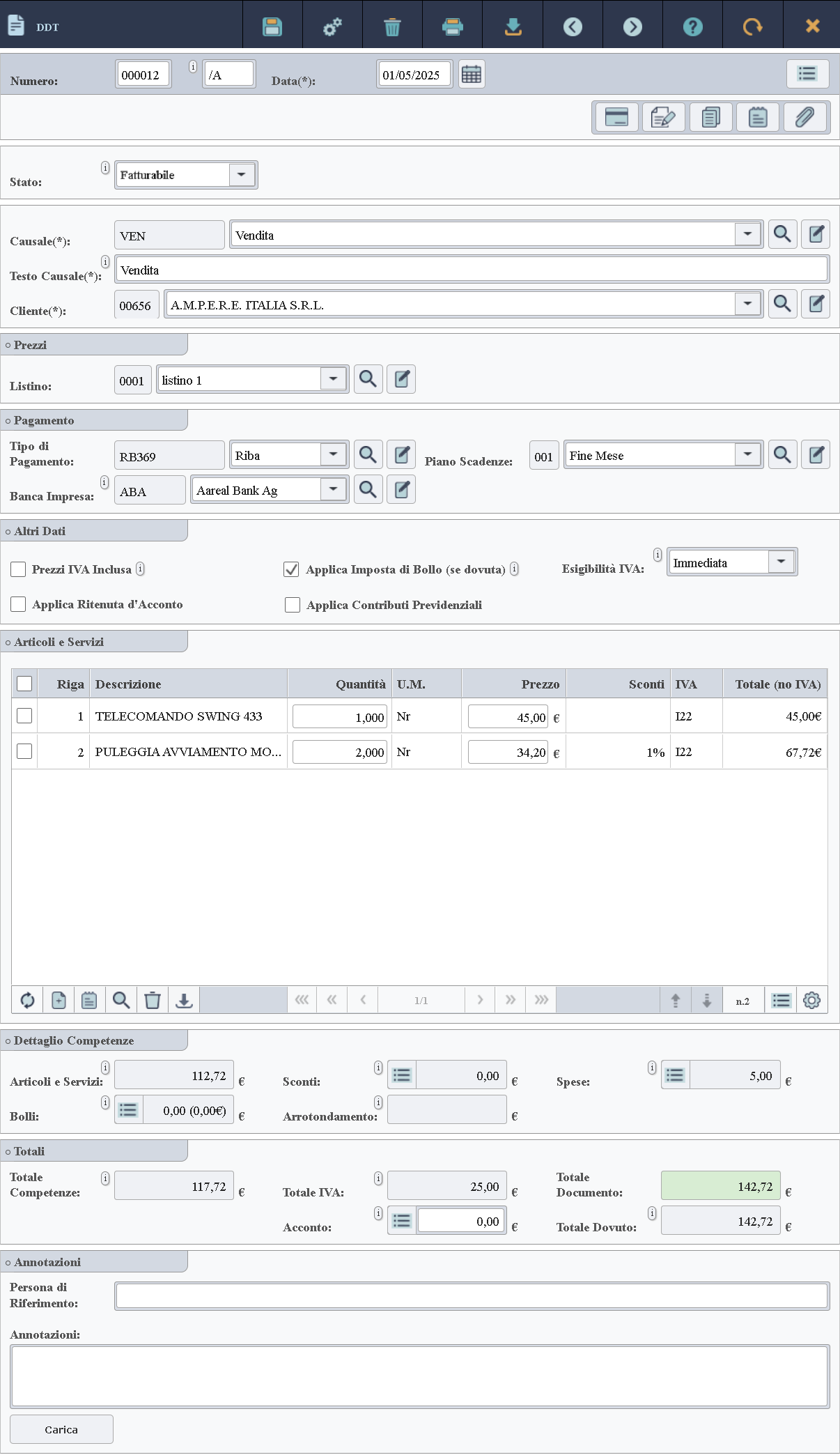840x1455 pixels.
Task: Open the Spese detail list button
Action: pos(675,1075)
